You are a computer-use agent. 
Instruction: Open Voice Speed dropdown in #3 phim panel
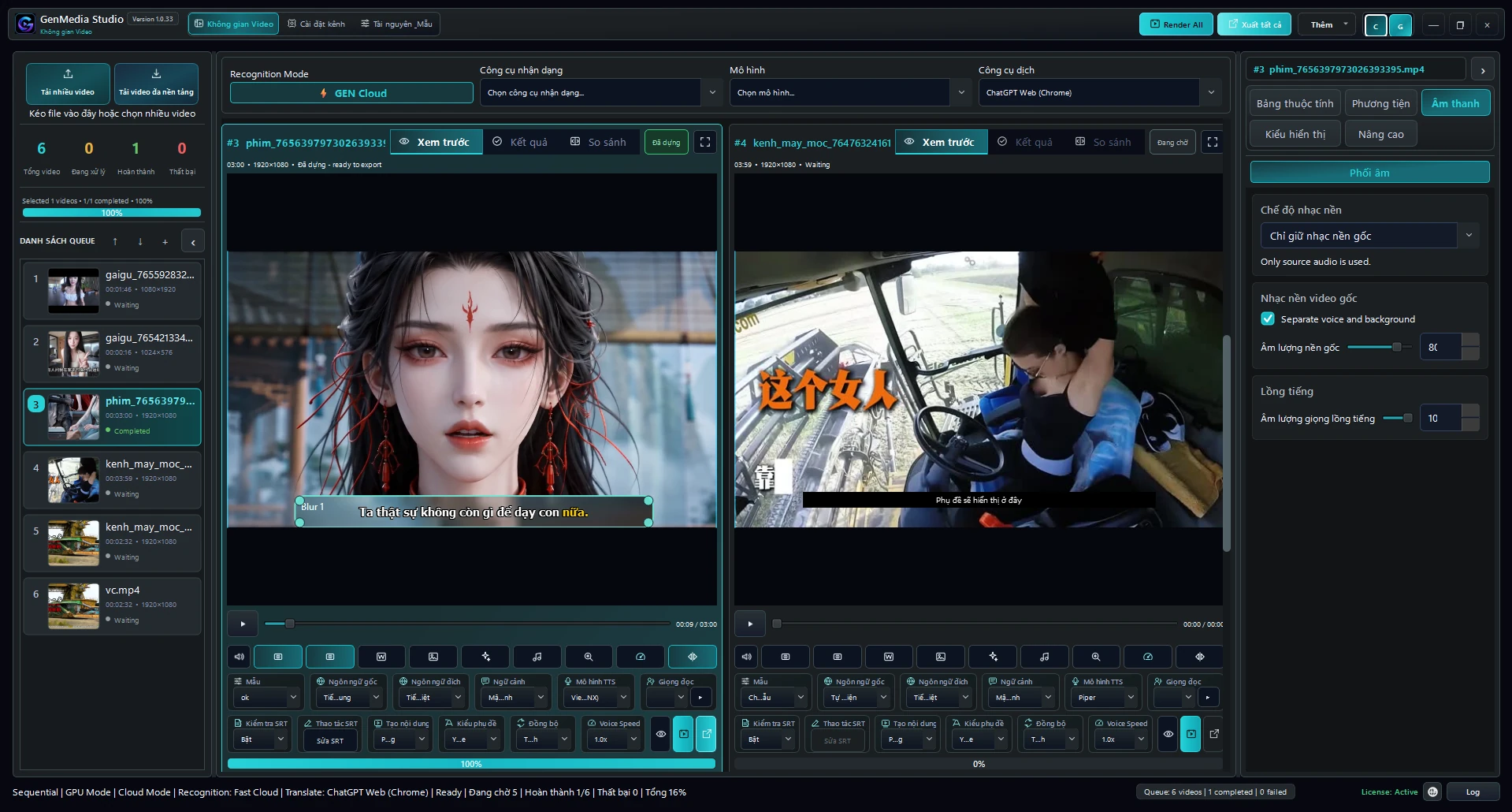tap(613, 739)
